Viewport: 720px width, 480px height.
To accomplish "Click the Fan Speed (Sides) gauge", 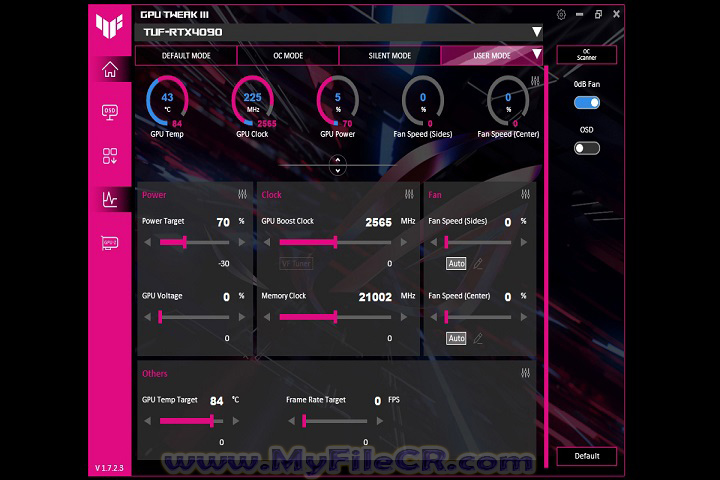I will pos(423,101).
